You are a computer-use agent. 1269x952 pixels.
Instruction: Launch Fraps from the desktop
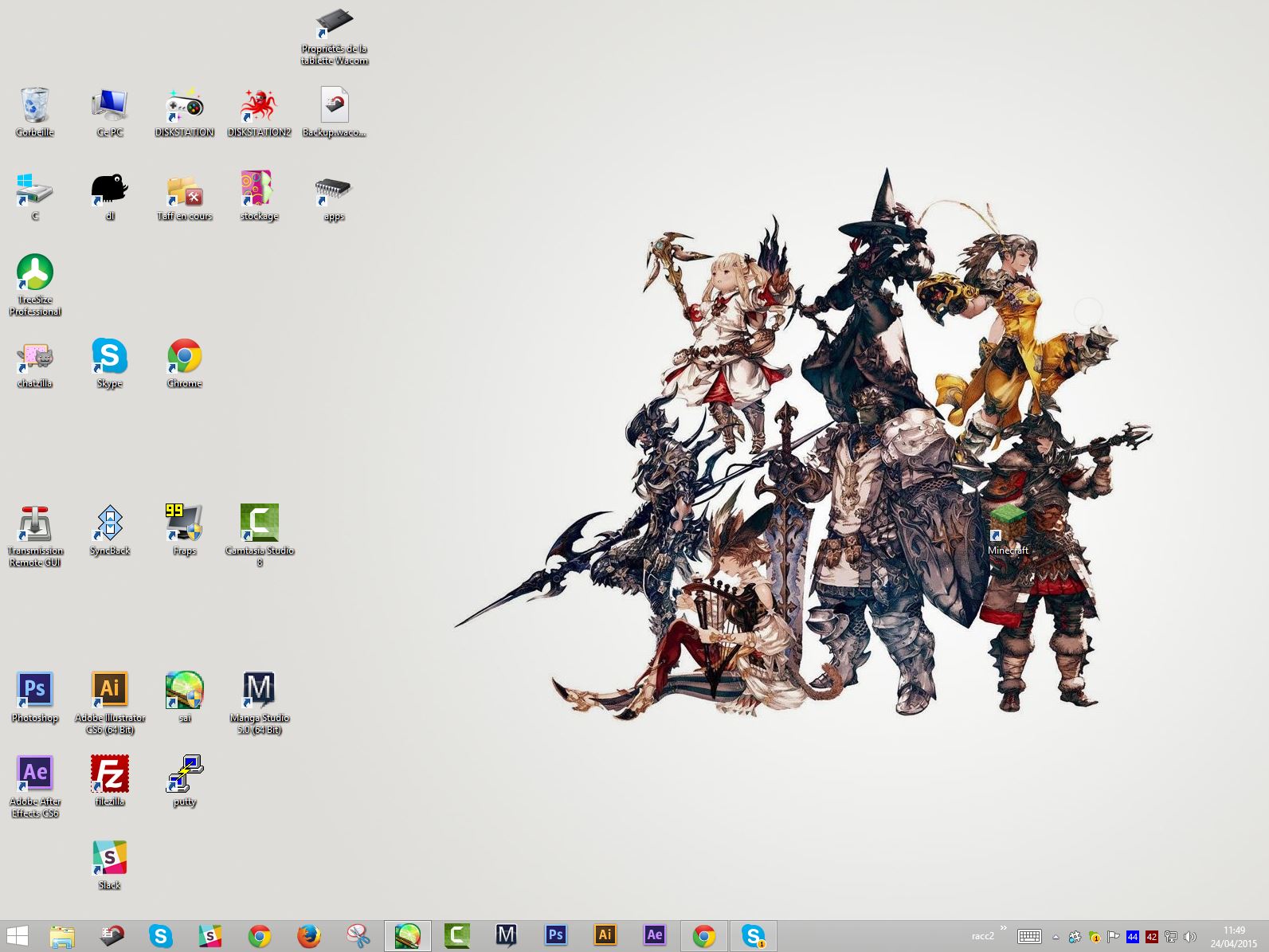[184, 531]
